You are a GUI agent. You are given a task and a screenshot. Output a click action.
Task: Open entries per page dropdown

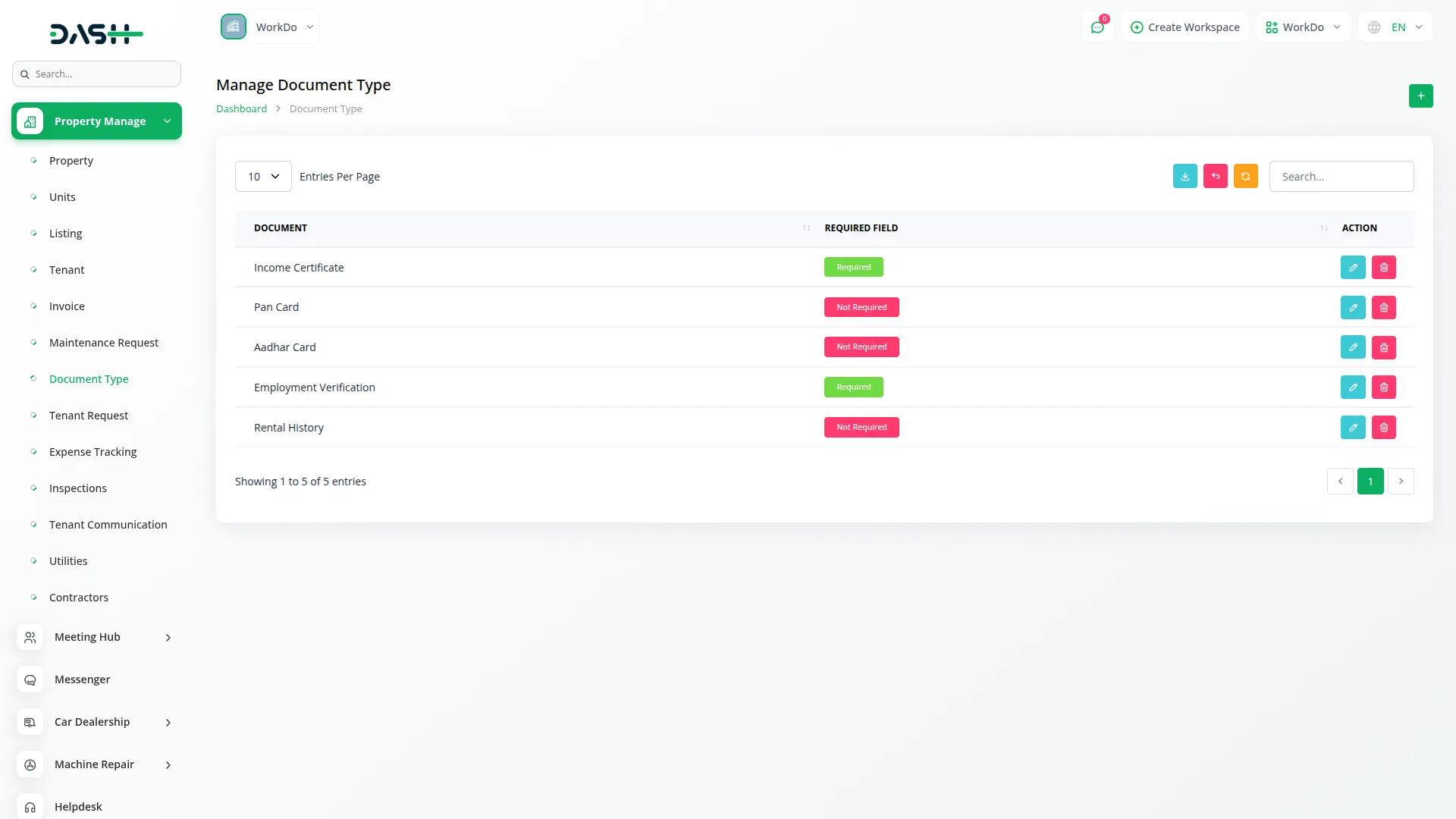[x=263, y=176]
